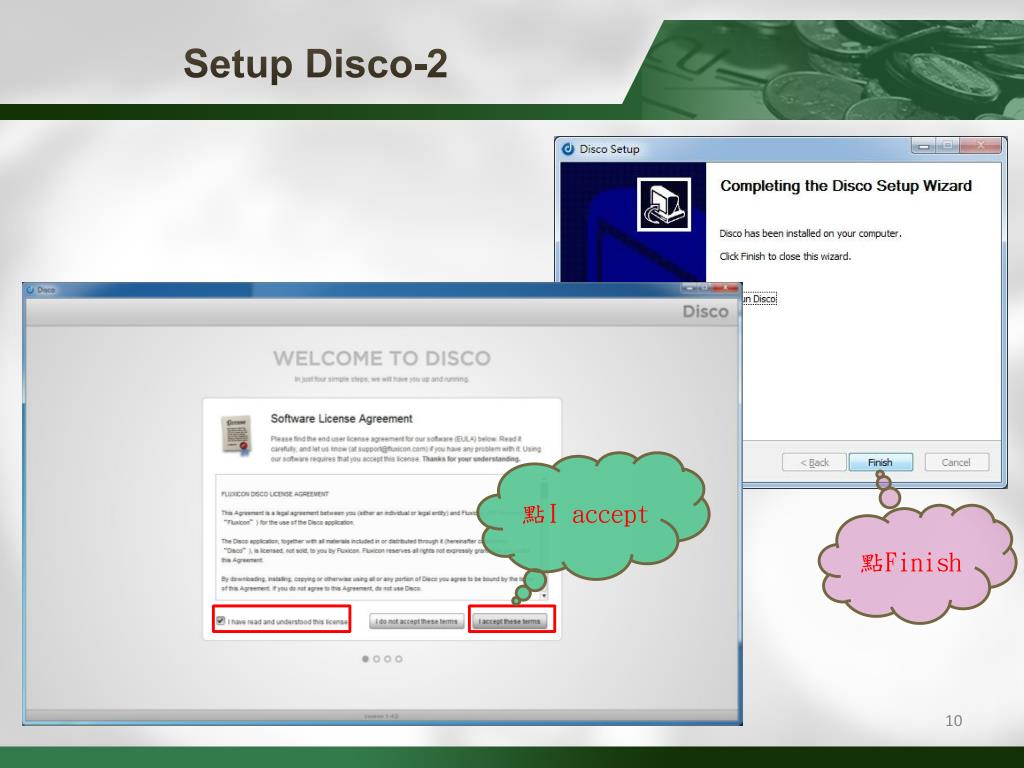
Task: Click the Disco brand label in header
Action: point(705,312)
